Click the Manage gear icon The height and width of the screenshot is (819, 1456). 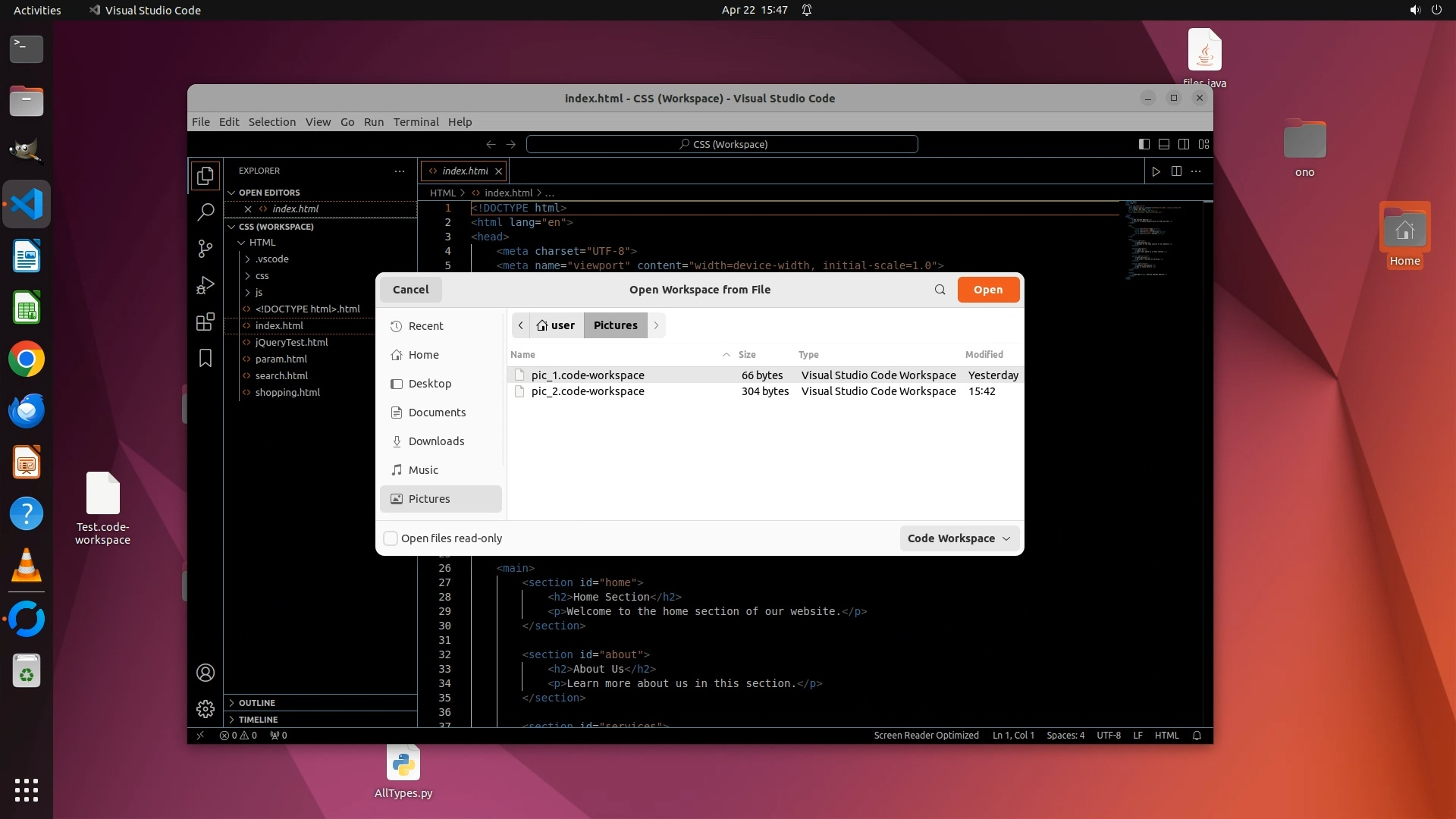pos(205,709)
